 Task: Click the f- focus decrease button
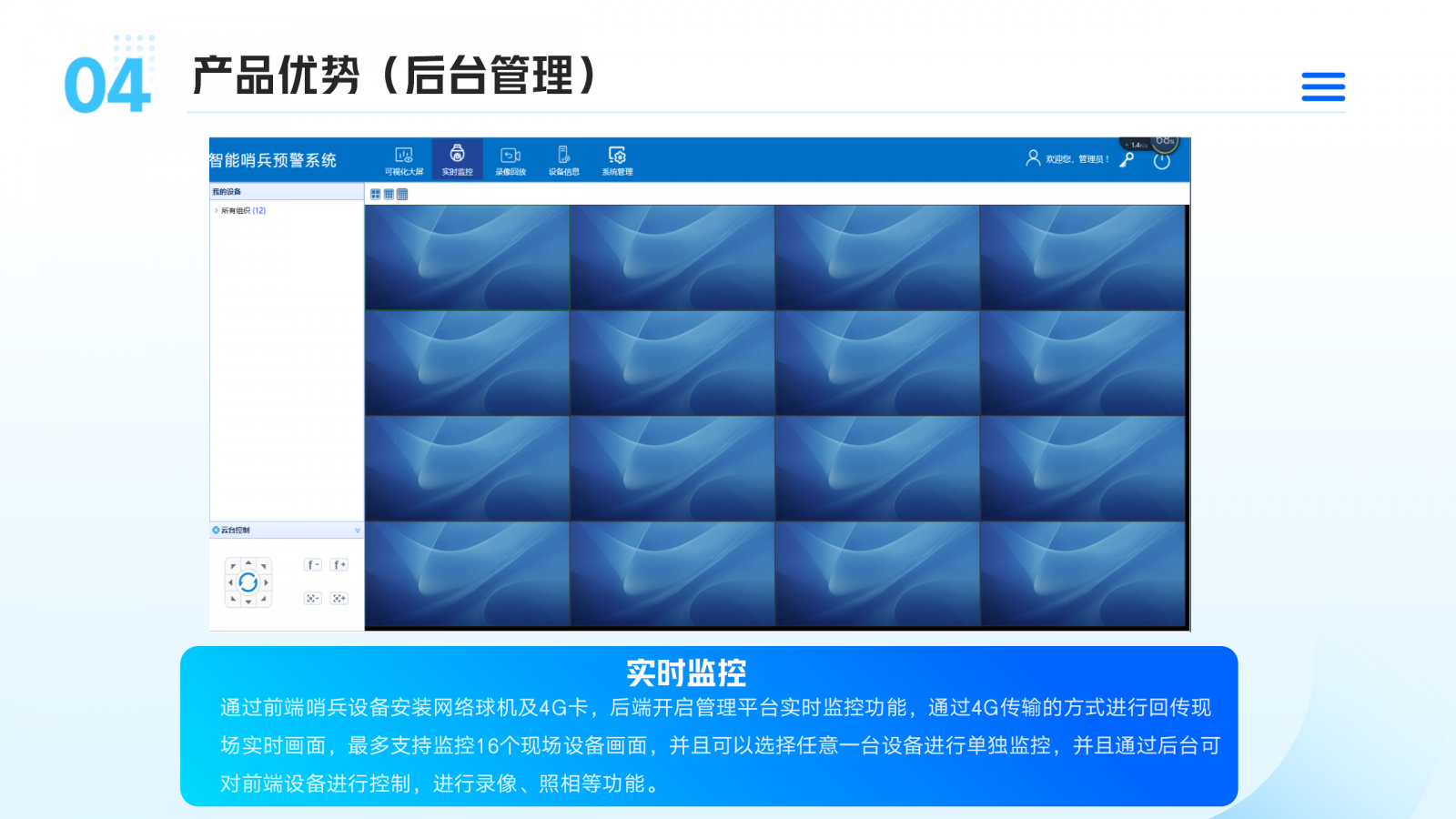coord(312,564)
